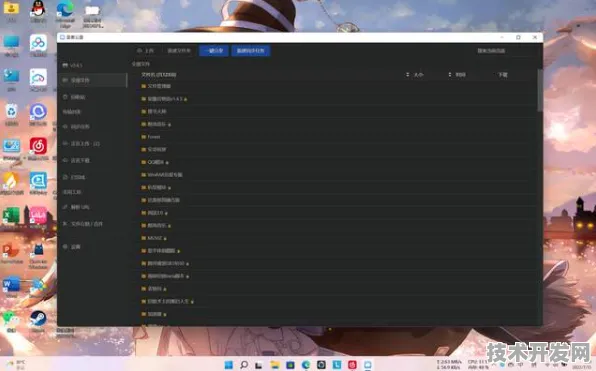Launch NetEase Cloud Music from desktop
The image size is (596, 371).
tap(38, 148)
